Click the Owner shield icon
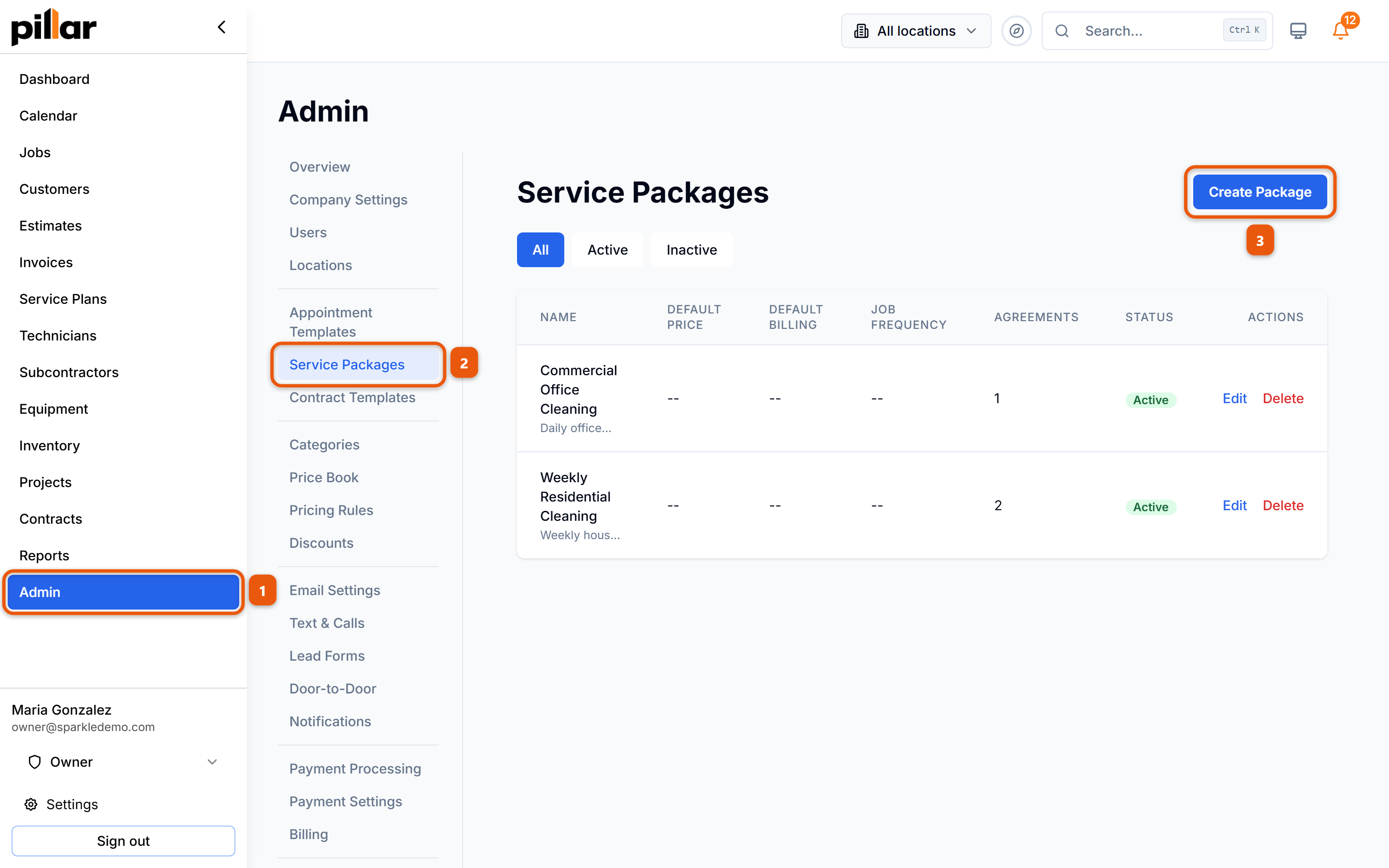1389x868 pixels. pos(34,762)
